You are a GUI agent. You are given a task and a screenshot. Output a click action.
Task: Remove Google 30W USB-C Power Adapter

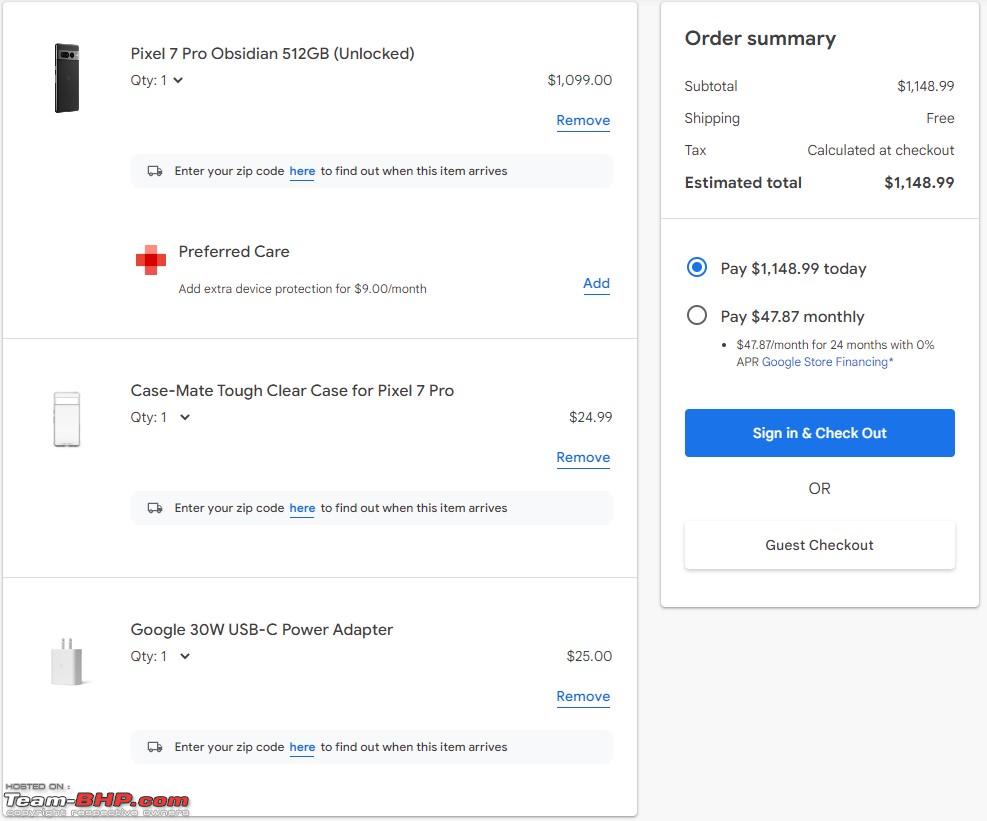coord(583,697)
